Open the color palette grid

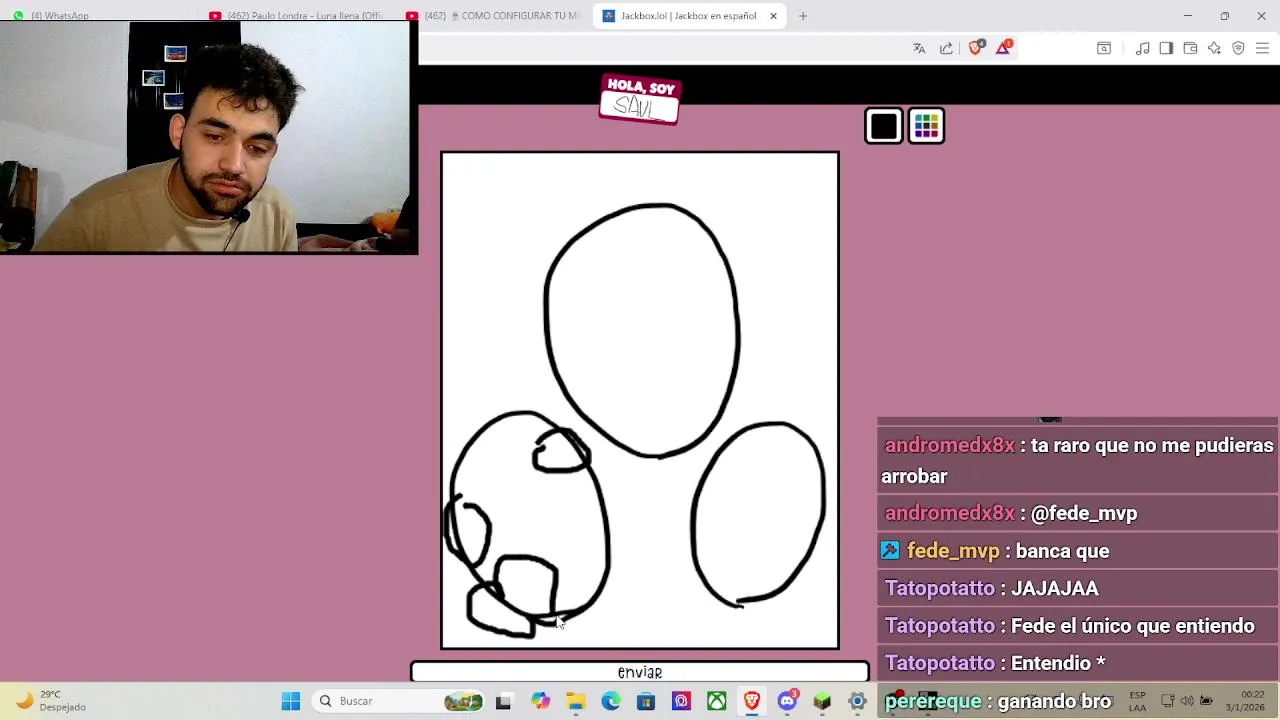[x=926, y=126]
